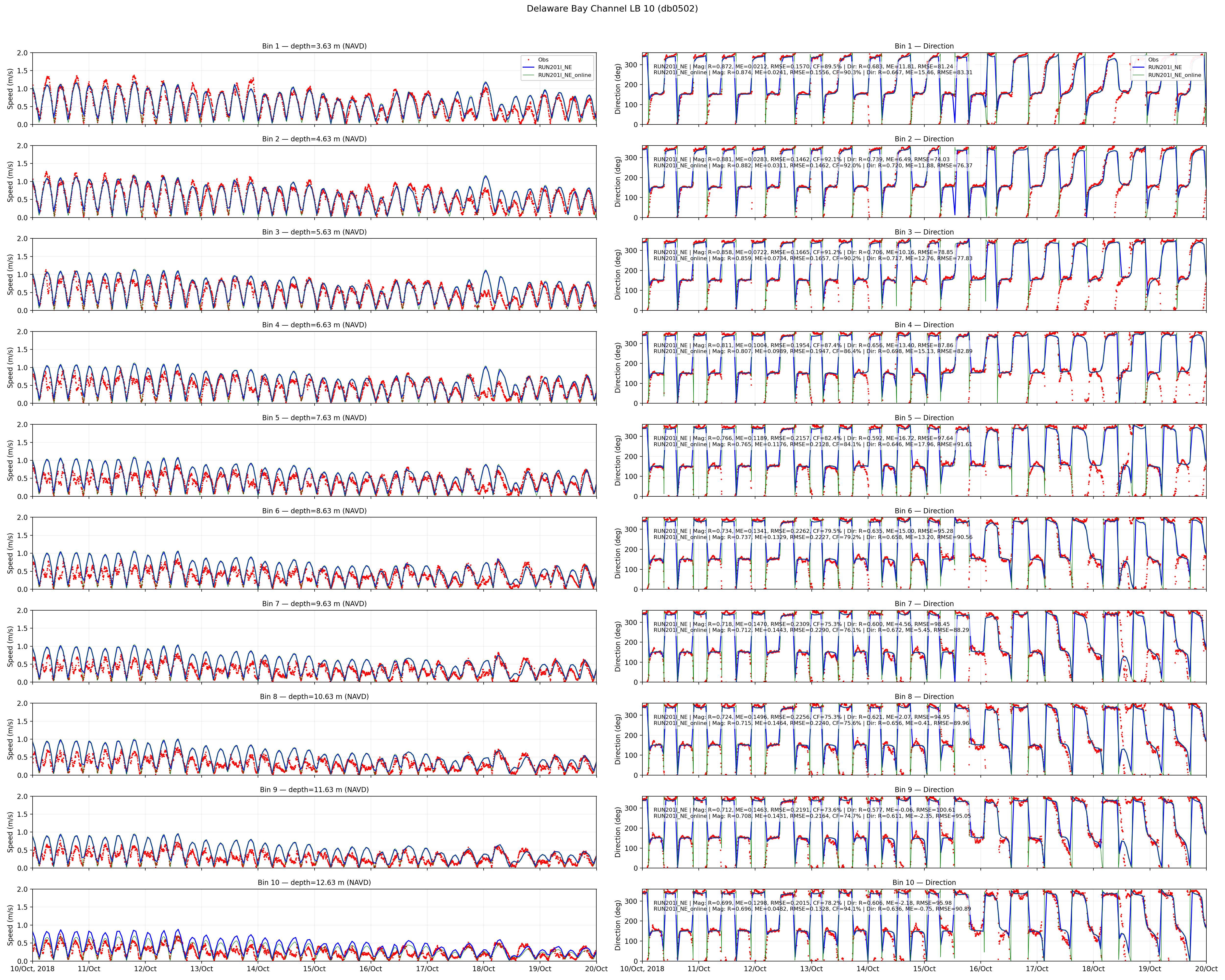Click the 'Bin 10 — Direction' subplot title

tap(924, 882)
